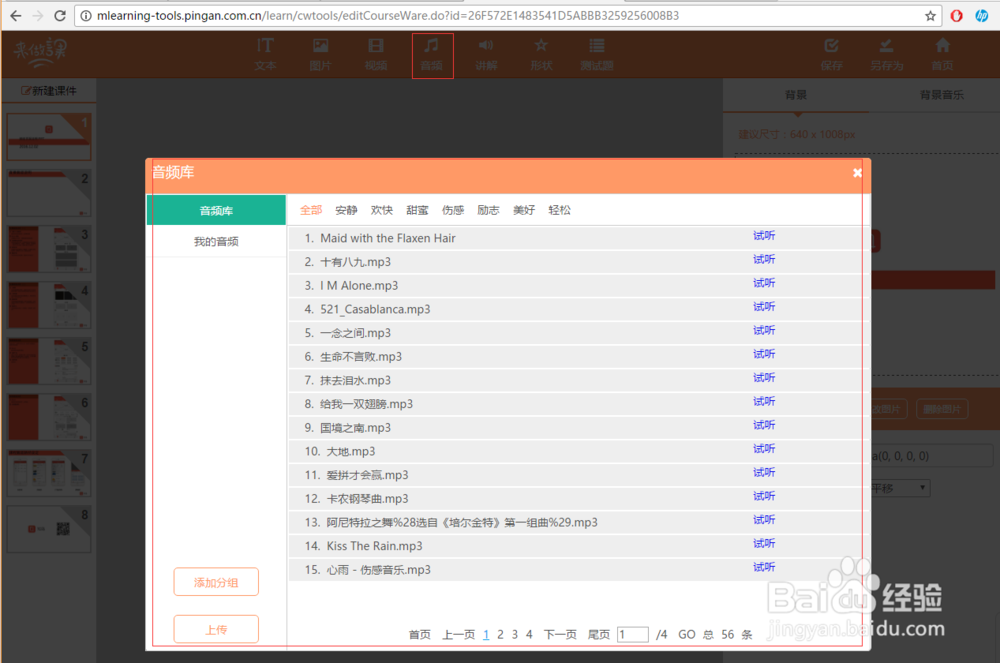This screenshot has width=1000, height=663.
Task: Open the 平移 dropdown
Action: (x=901, y=488)
